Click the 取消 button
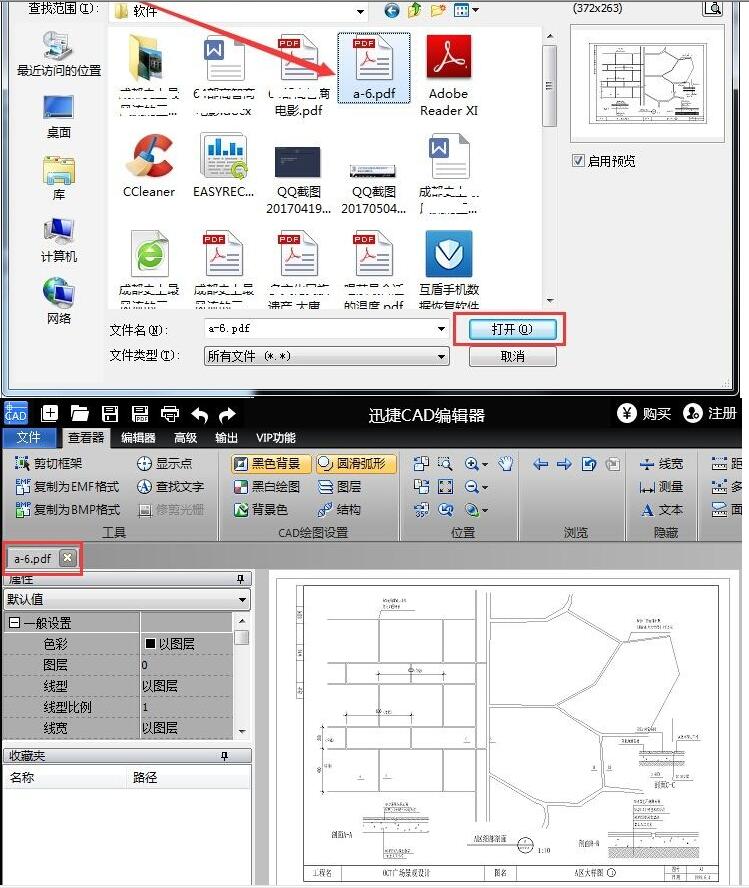The image size is (749, 888). (512, 356)
